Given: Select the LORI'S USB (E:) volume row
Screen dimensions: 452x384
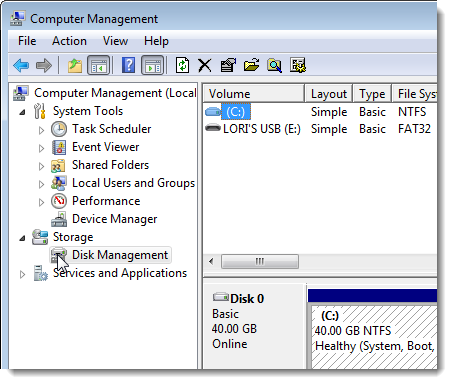Looking at the screenshot, I should coord(320,129).
